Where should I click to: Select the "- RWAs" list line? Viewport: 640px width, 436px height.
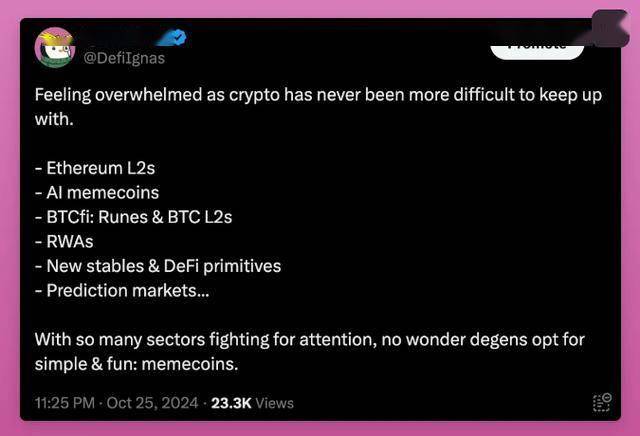[x=64, y=242]
